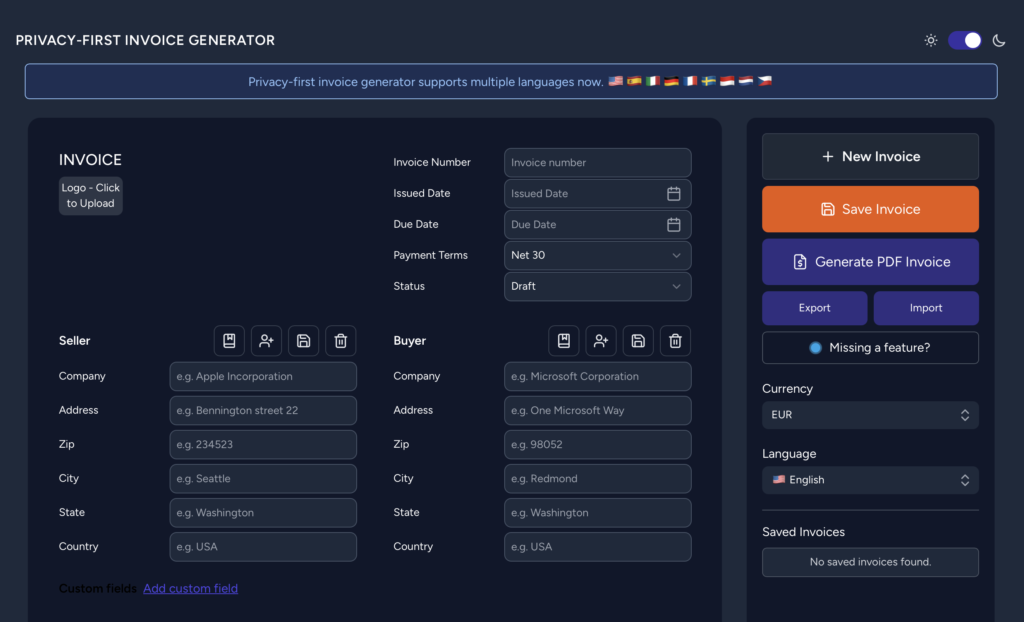Click the sun light-mode icon
The height and width of the screenshot is (622, 1024).
click(931, 40)
